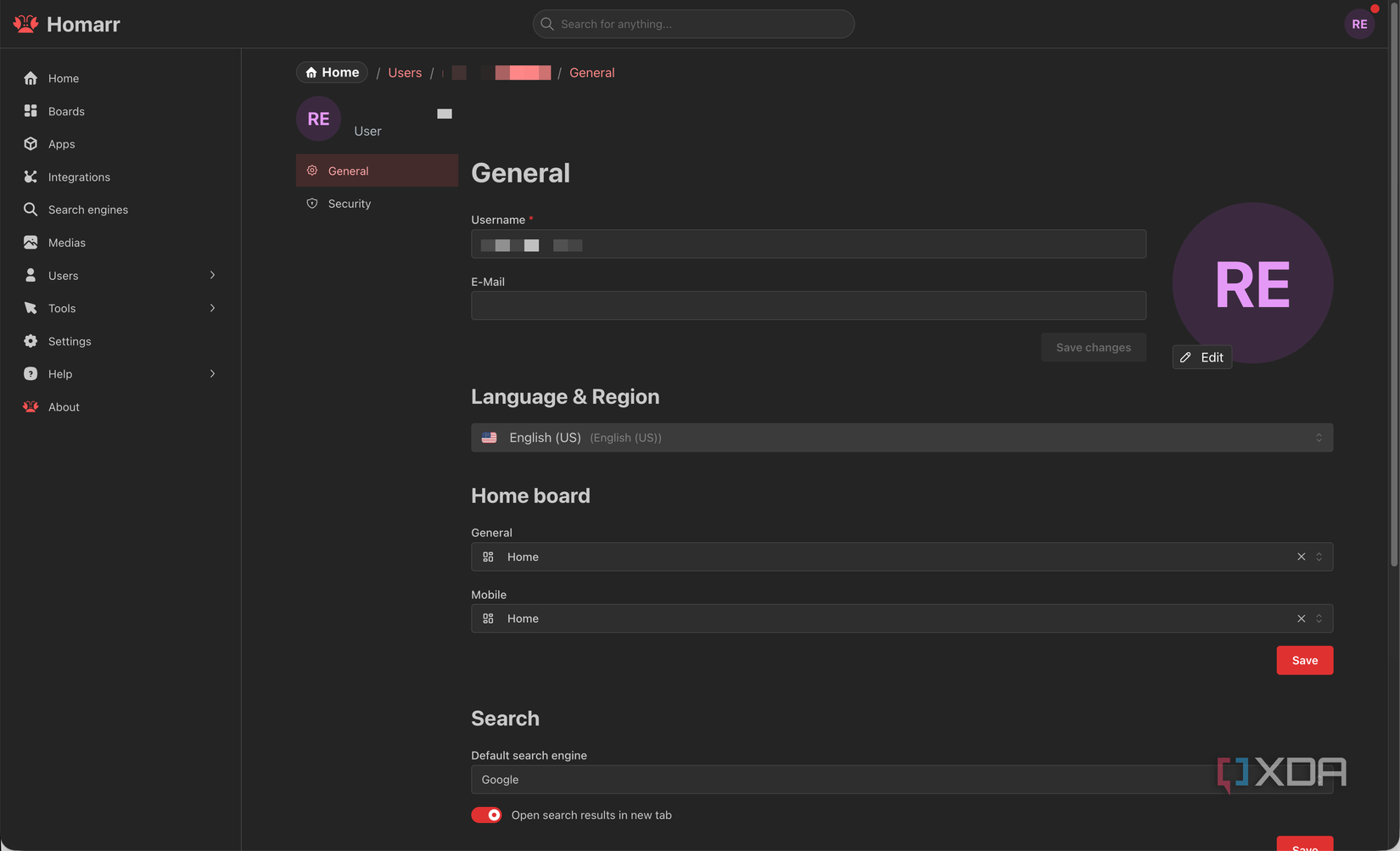Go to Users breadcrumb link
Screen dimensions: 1400x851
click(x=405, y=73)
